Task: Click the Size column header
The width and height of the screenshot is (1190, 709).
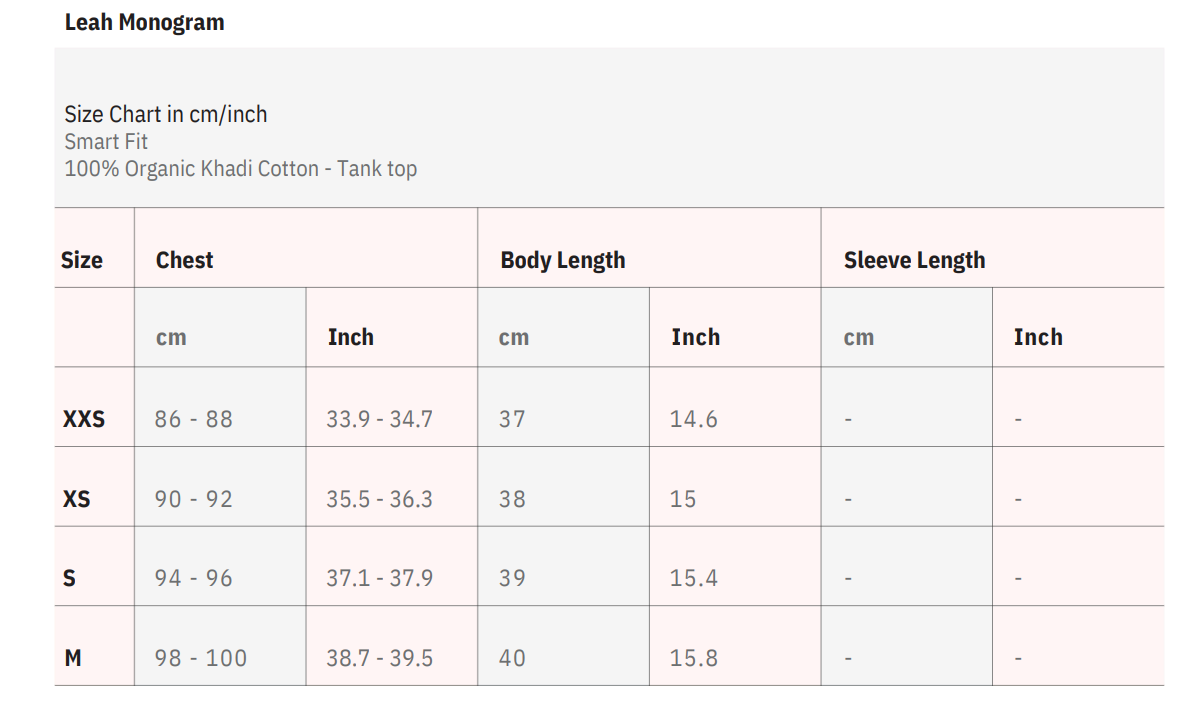Action: click(82, 260)
